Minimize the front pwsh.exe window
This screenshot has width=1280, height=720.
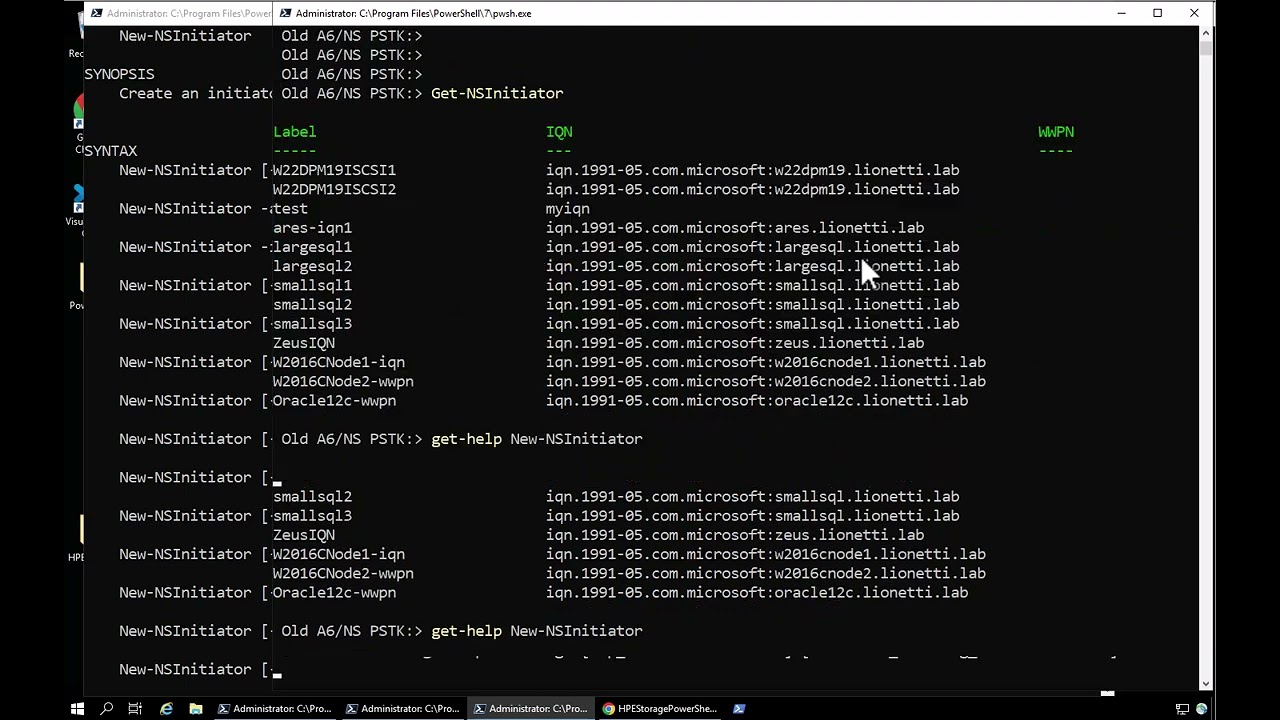click(x=1122, y=13)
